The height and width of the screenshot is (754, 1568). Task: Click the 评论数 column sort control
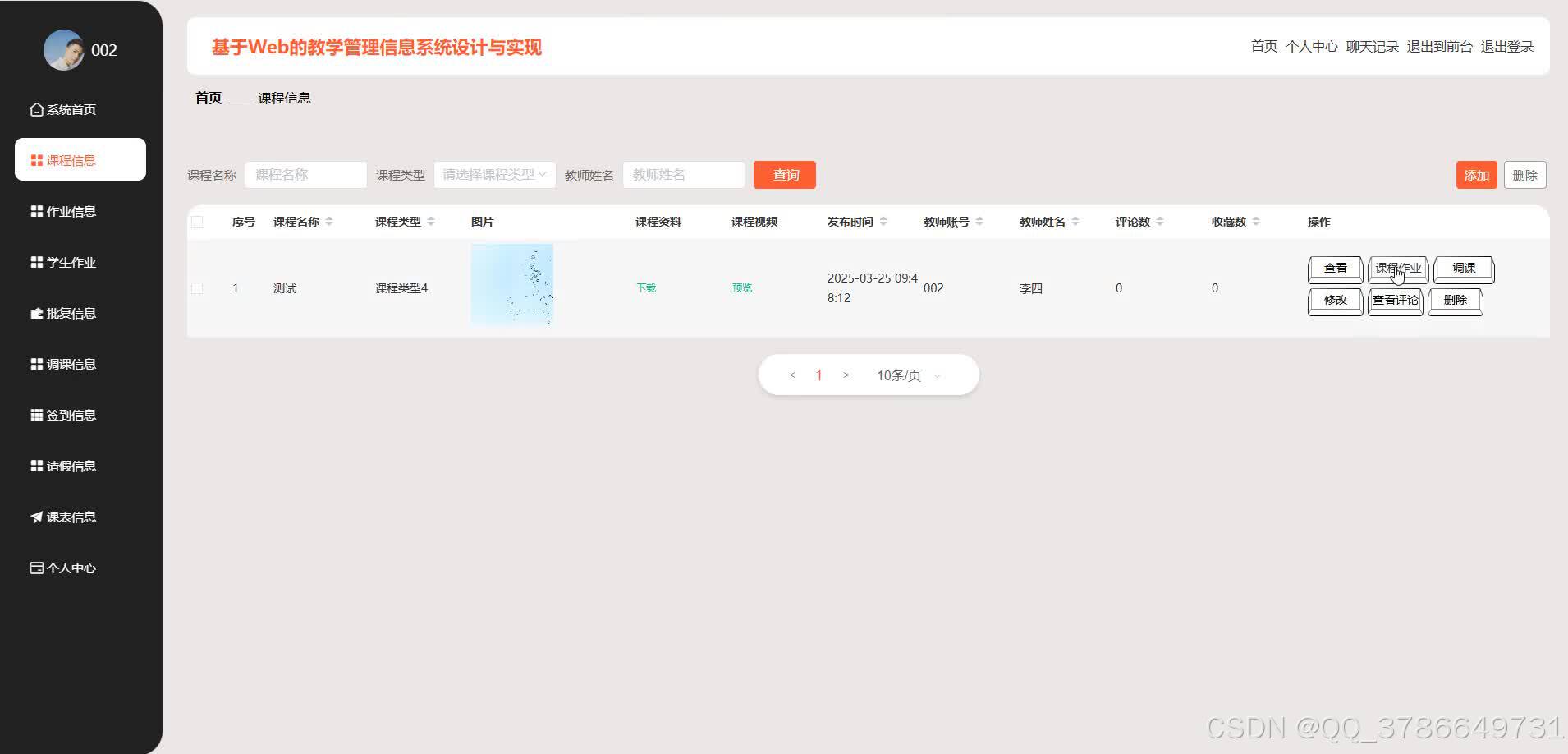[x=1160, y=221]
